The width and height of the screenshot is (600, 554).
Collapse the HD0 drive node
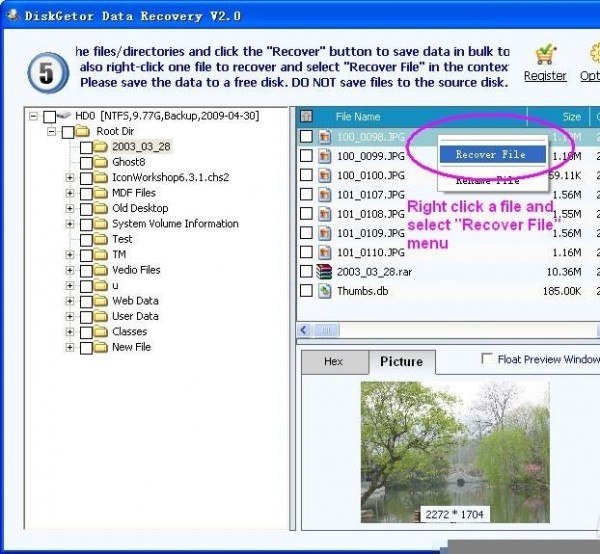(34, 116)
